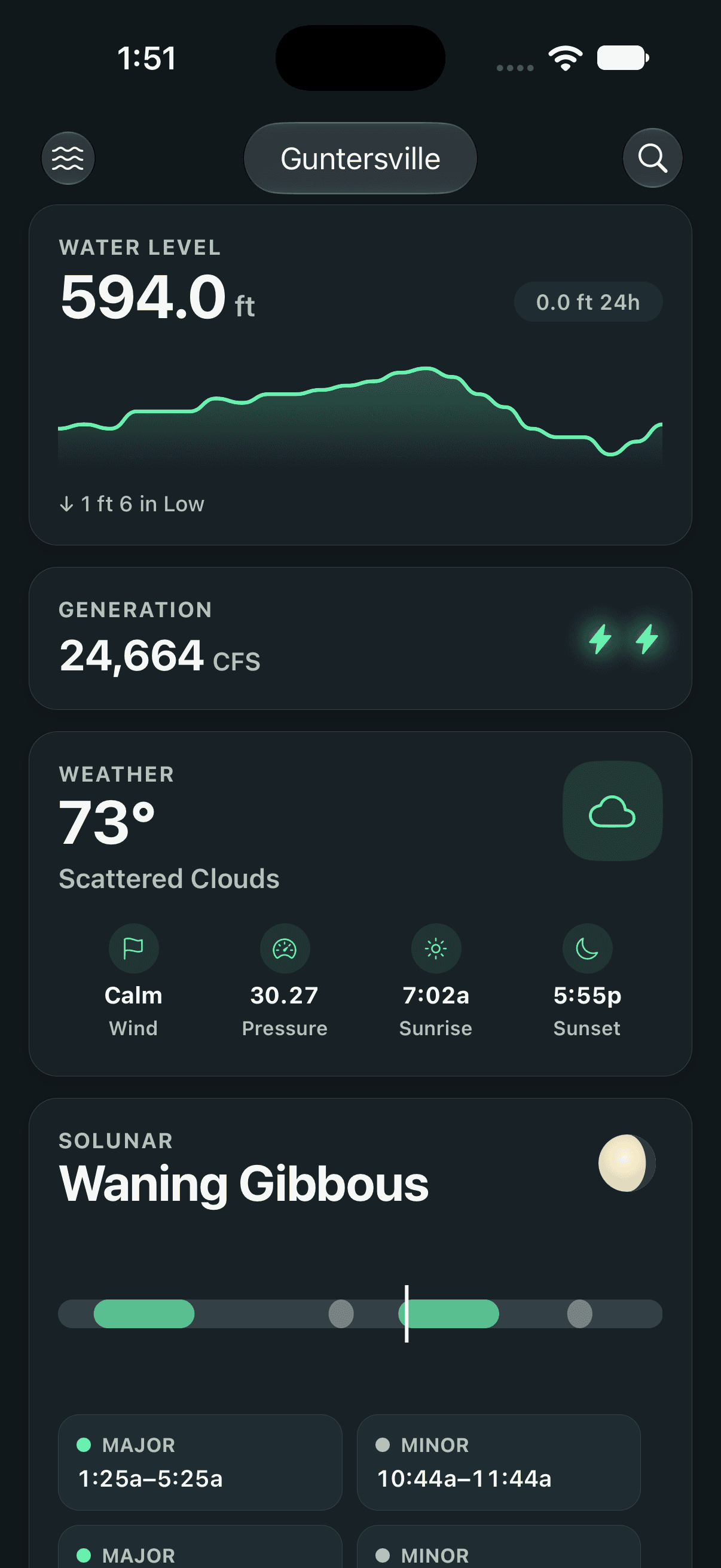Tap the current time marker on solunar bar
The height and width of the screenshot is (1568, 721).
pyautogui.click(x=407, y=1314)
